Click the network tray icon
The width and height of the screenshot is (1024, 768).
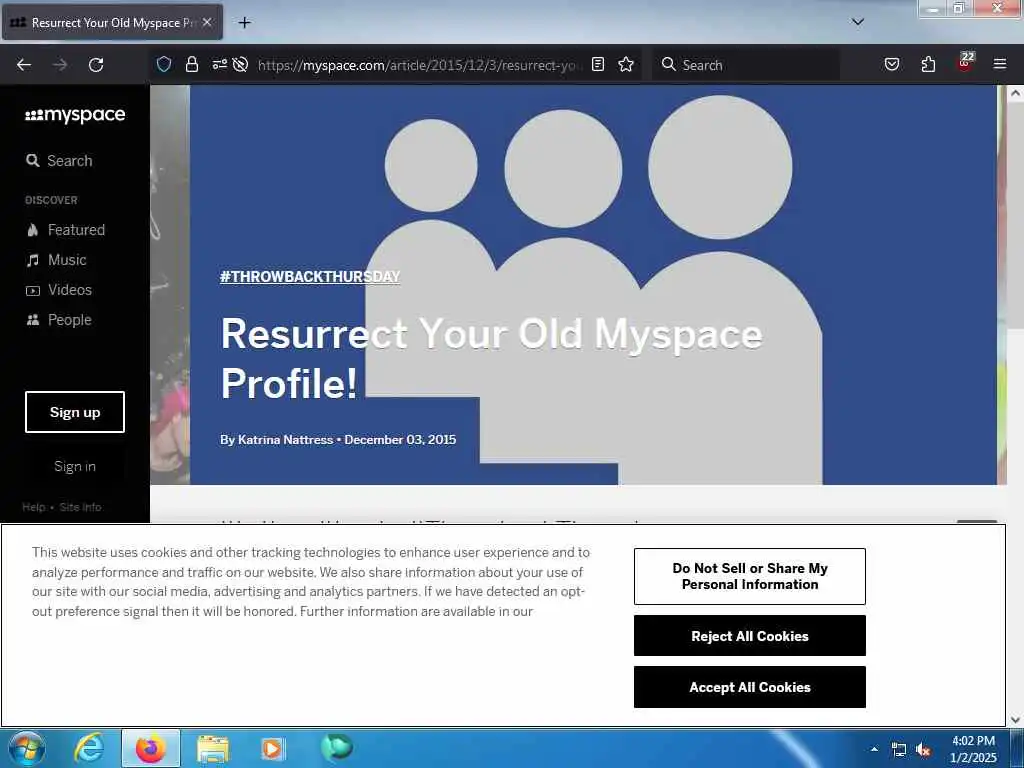click(x=899, y=750)
